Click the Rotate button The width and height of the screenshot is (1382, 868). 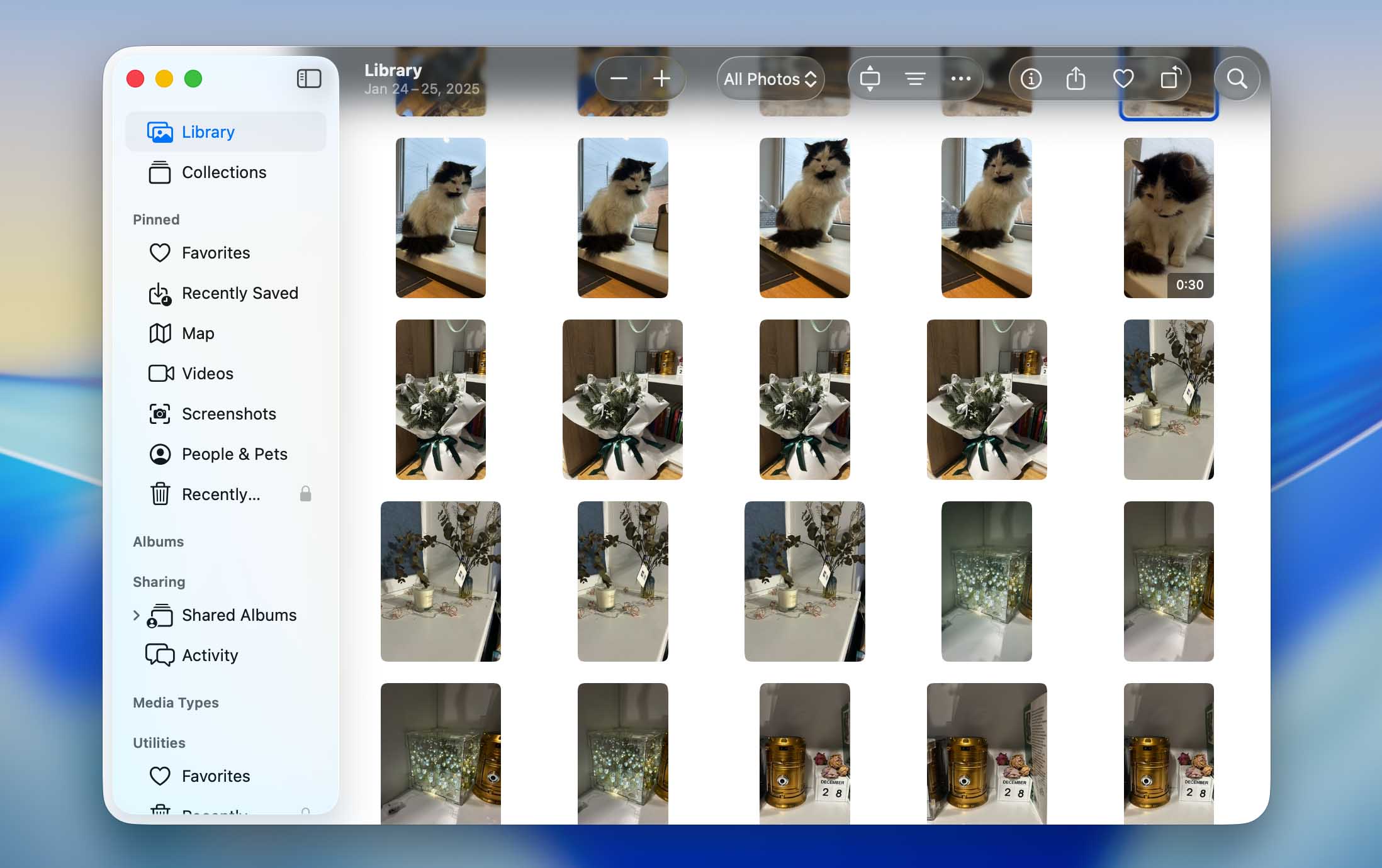[1171, 79]
